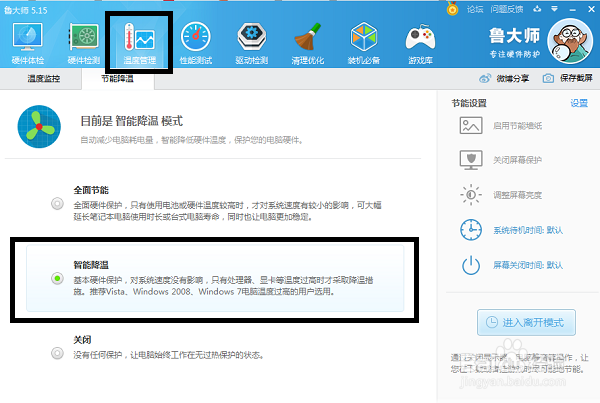Click the 鲁大师 mascot avatar

click(x=570, y=41)
